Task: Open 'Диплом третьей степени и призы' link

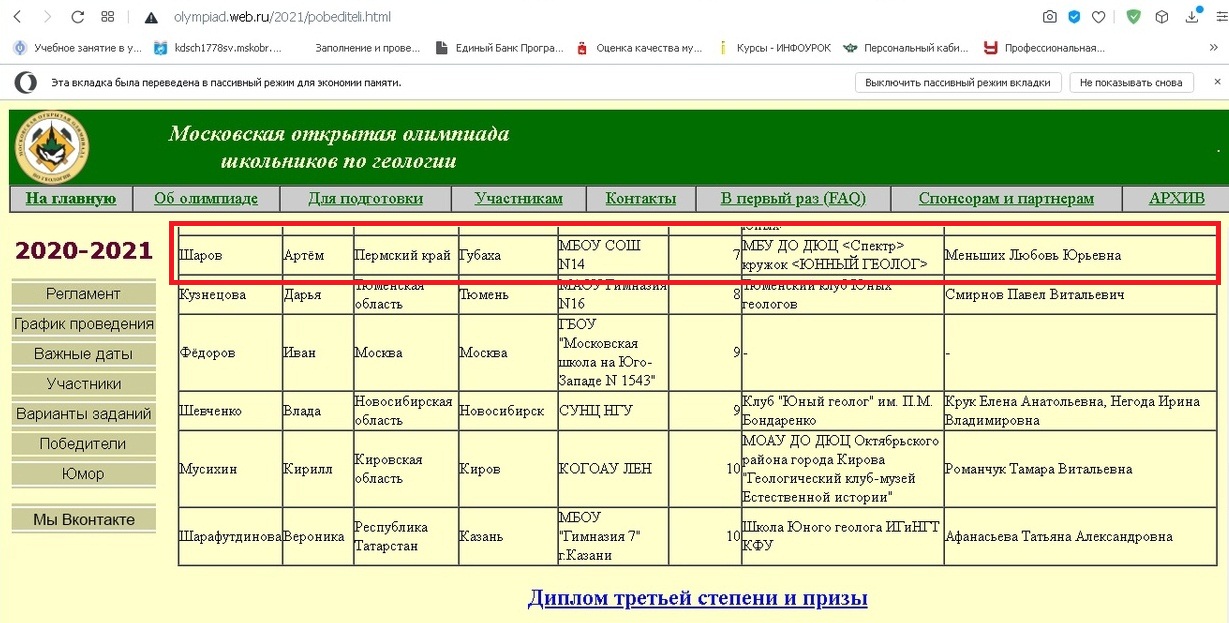Action: point(697,598)
